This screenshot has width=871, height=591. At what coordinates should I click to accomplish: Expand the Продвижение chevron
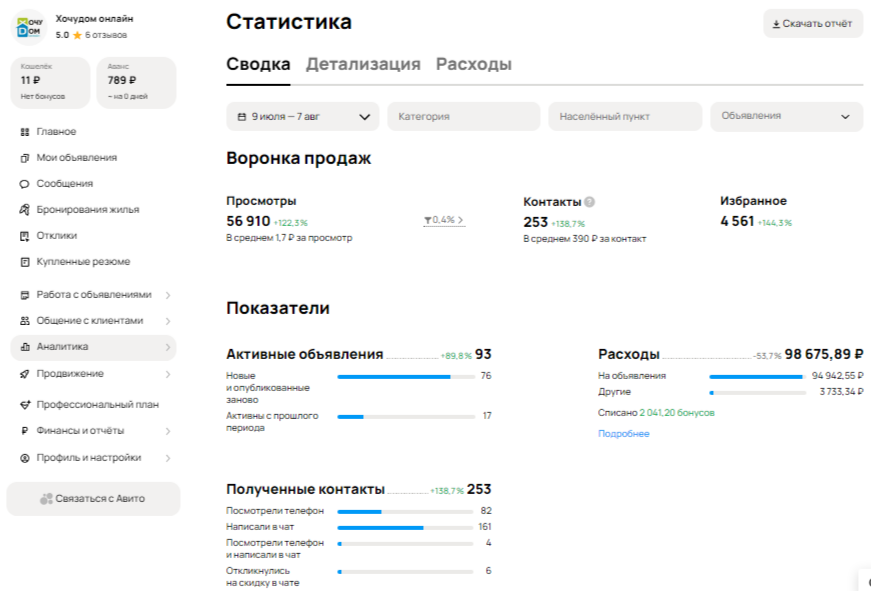pyautogui.click(x=168, y=374)
